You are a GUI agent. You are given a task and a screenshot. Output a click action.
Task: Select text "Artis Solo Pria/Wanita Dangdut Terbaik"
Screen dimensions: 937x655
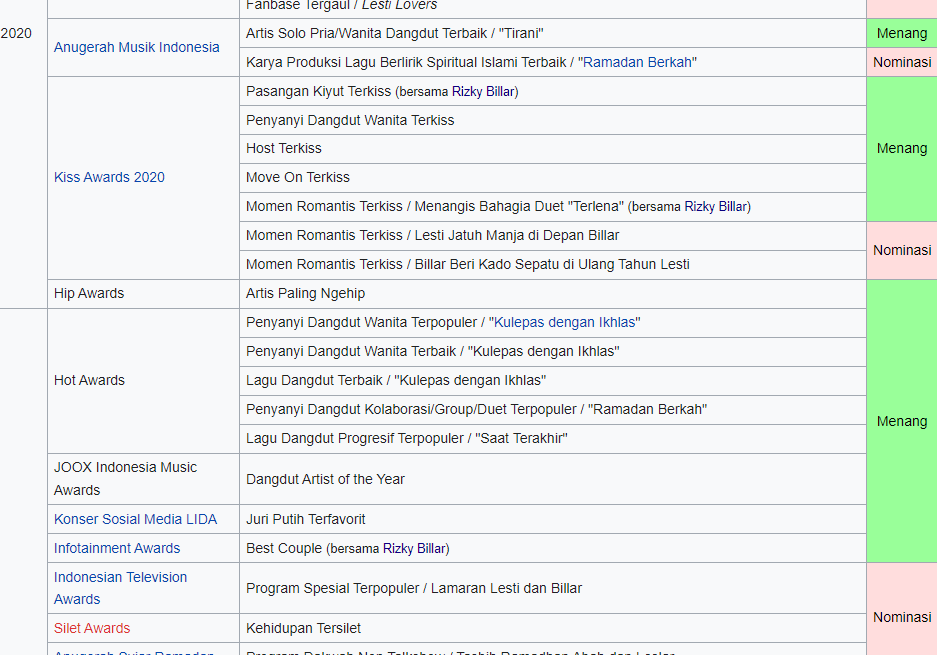[366, 33]
